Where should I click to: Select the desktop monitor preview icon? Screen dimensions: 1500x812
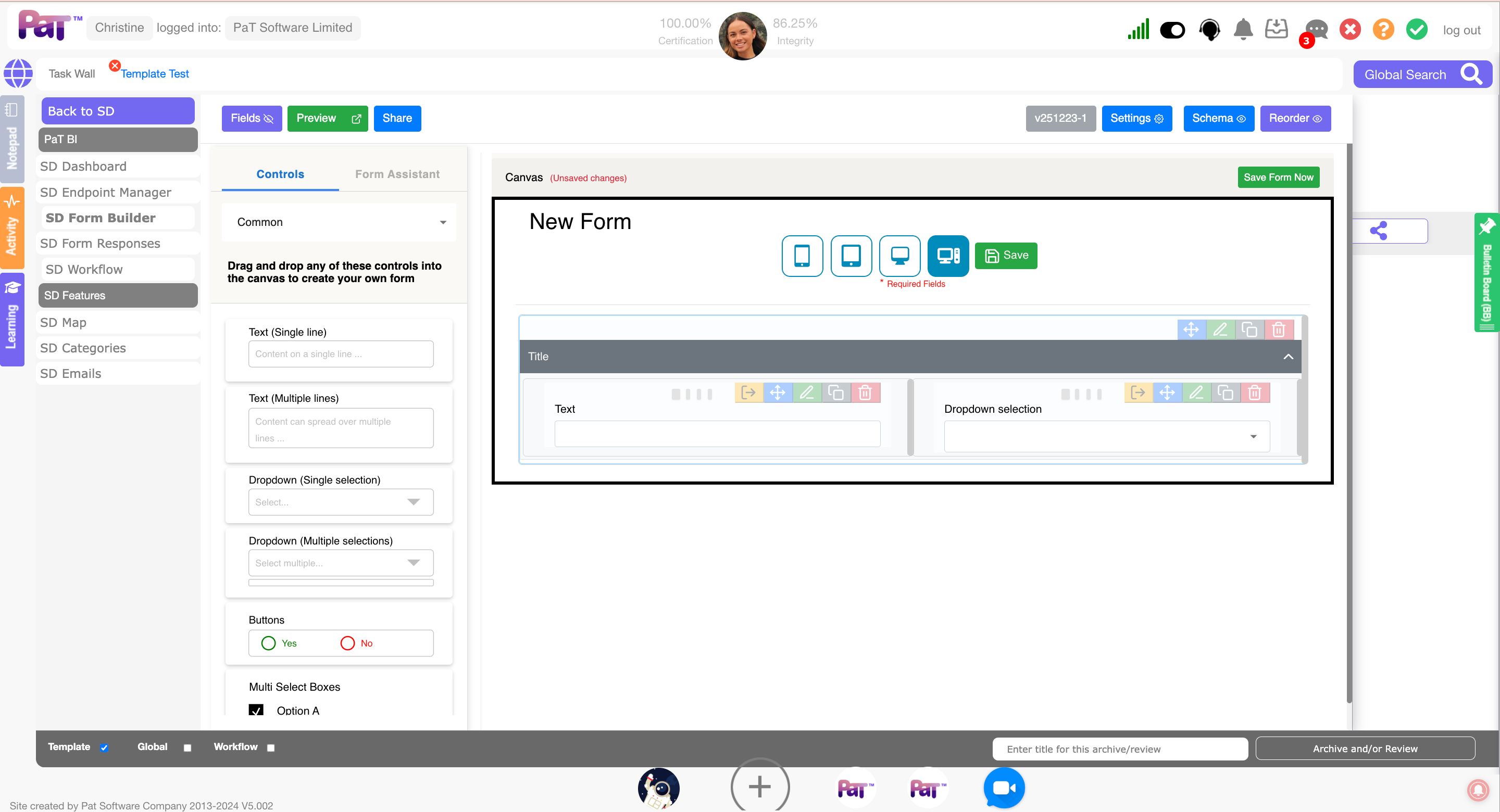point(899,256)
